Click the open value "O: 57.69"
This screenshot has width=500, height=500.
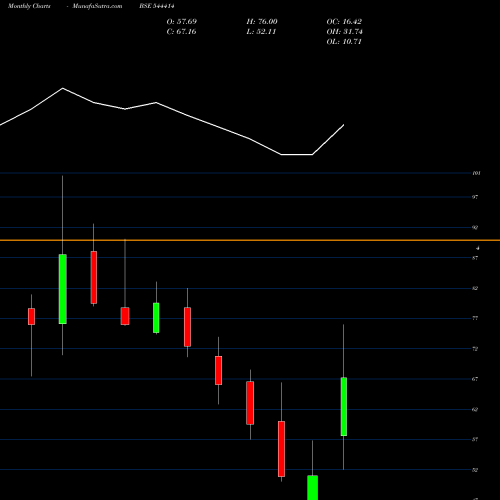tap(182, 21)
